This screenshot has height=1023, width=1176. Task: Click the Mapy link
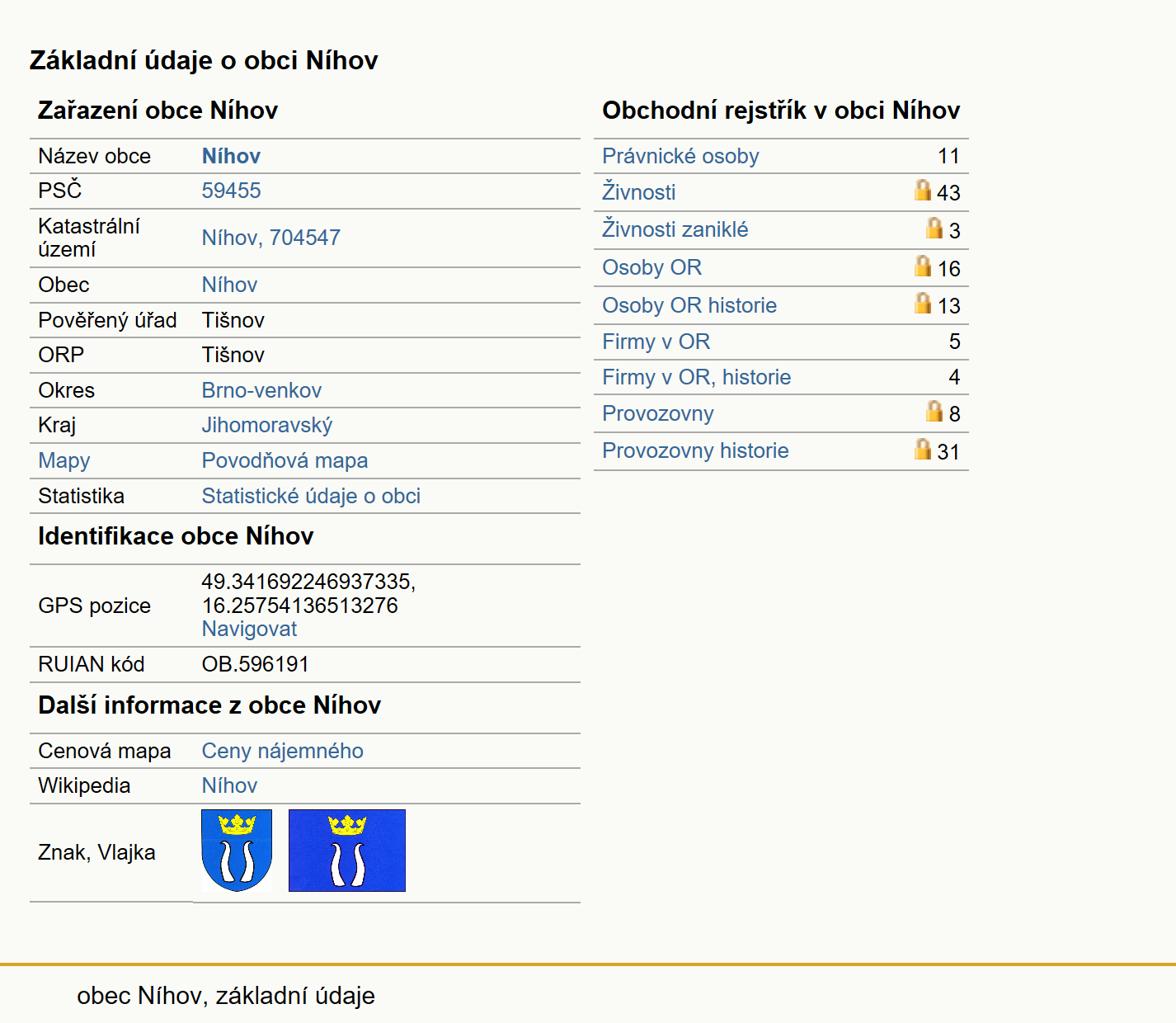click(64, 460)
